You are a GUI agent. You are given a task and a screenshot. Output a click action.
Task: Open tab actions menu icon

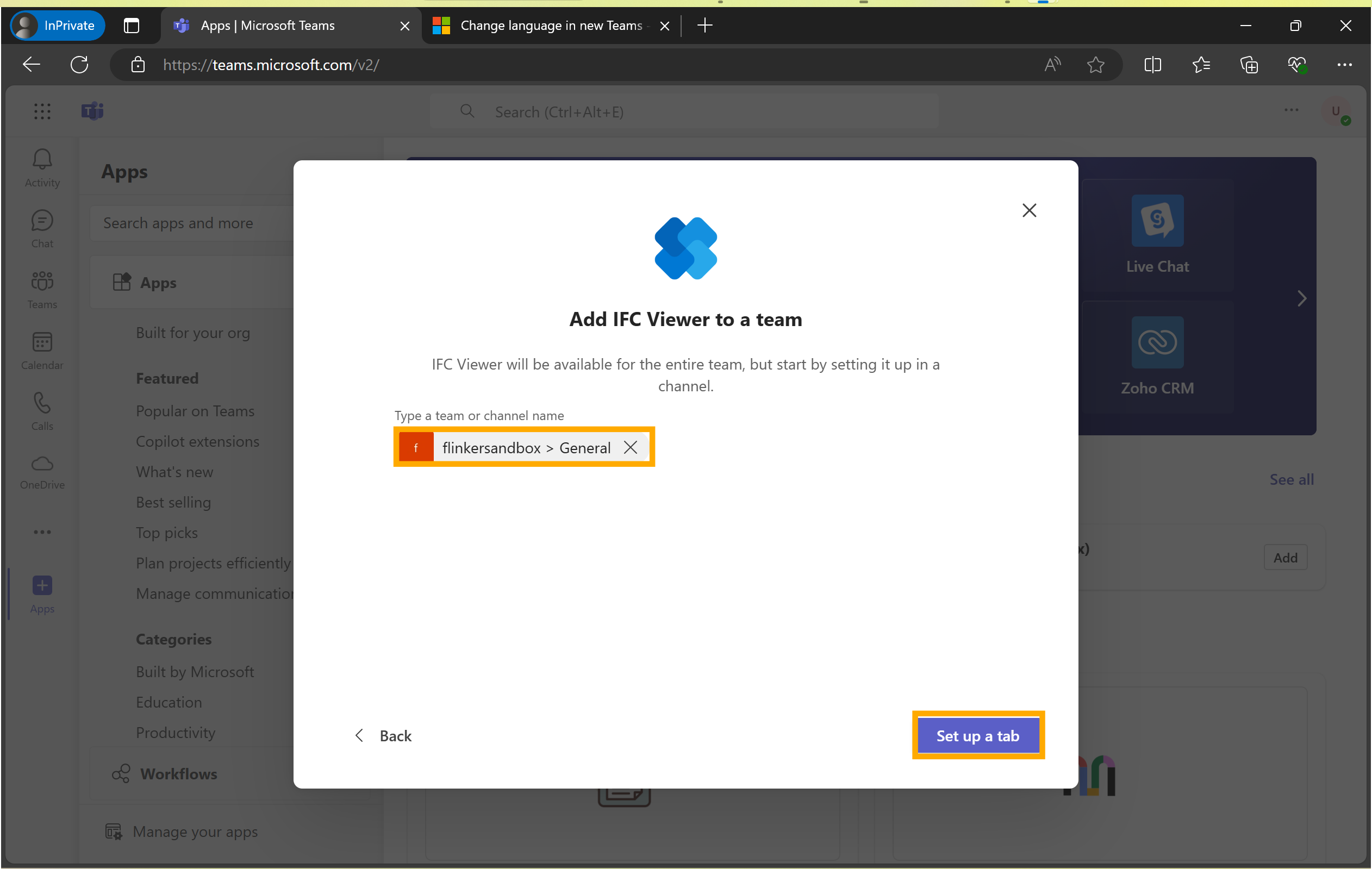click(x=131, y=26)
